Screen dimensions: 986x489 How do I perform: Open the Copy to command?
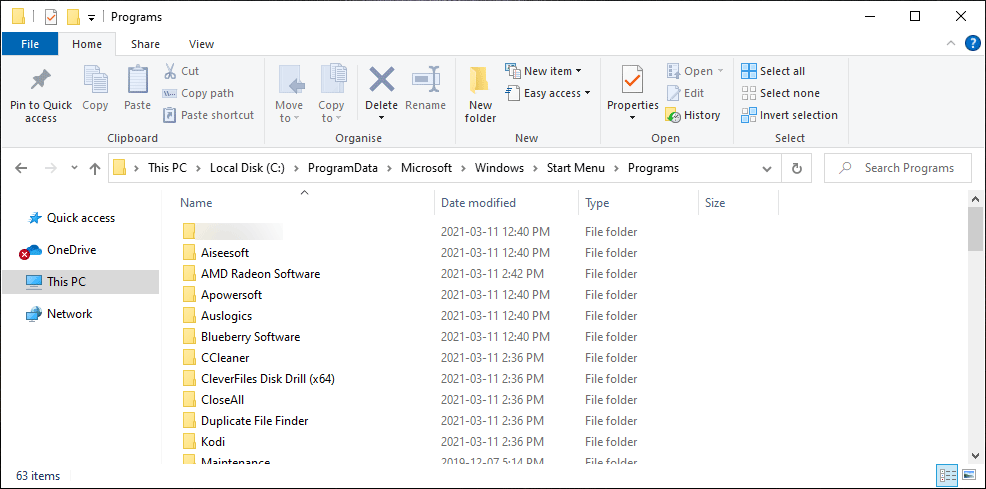[331, 94]
